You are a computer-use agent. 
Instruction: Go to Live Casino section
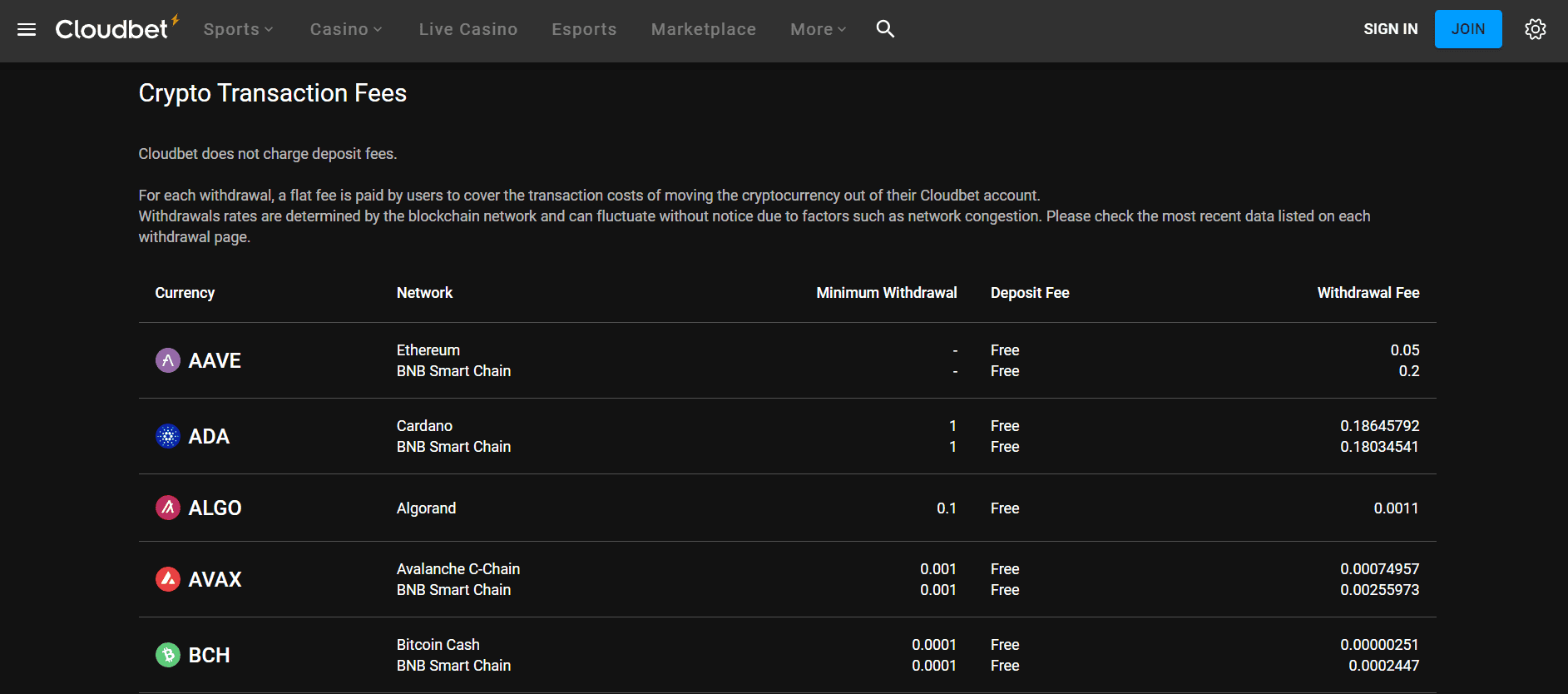[x=468, y=29]
